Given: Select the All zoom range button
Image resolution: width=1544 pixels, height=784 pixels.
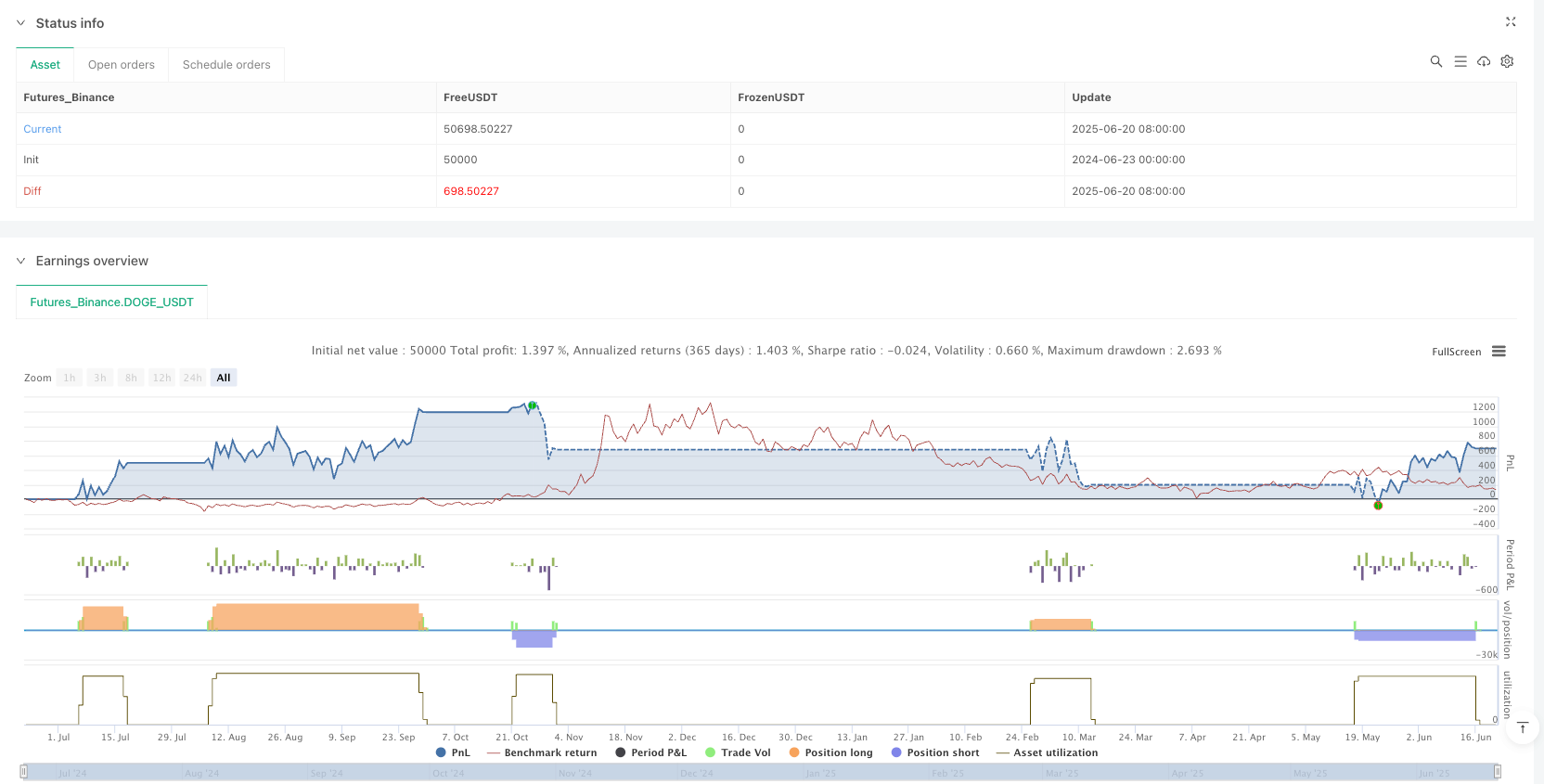Looking at the screenshot, I should [x=224, y=378].
